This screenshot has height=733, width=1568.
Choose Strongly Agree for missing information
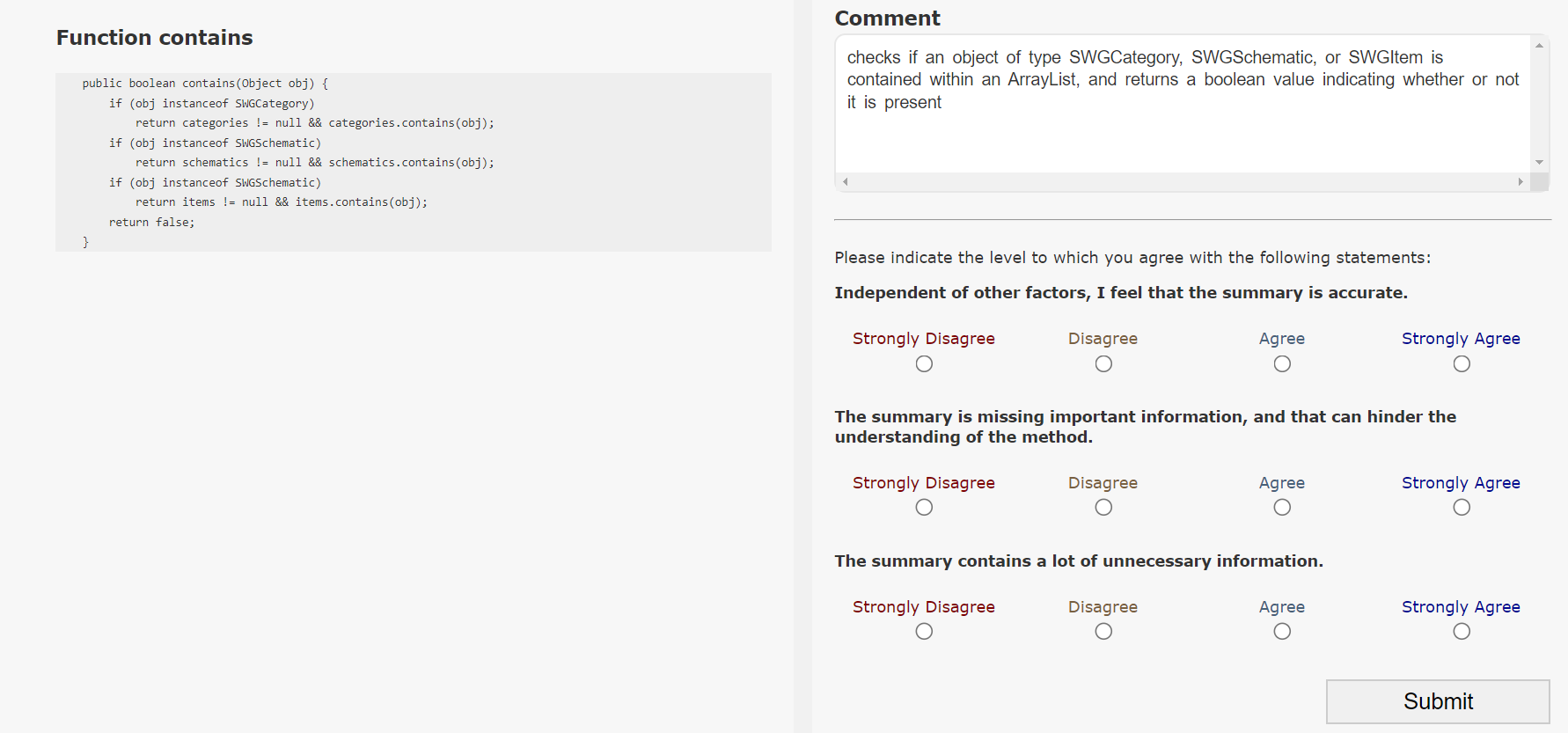(1462, 508)
